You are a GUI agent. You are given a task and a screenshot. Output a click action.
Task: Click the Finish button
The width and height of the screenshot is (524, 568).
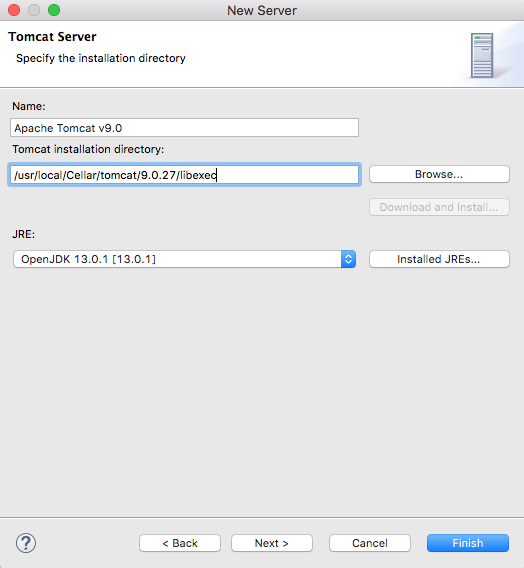point(468,543)
